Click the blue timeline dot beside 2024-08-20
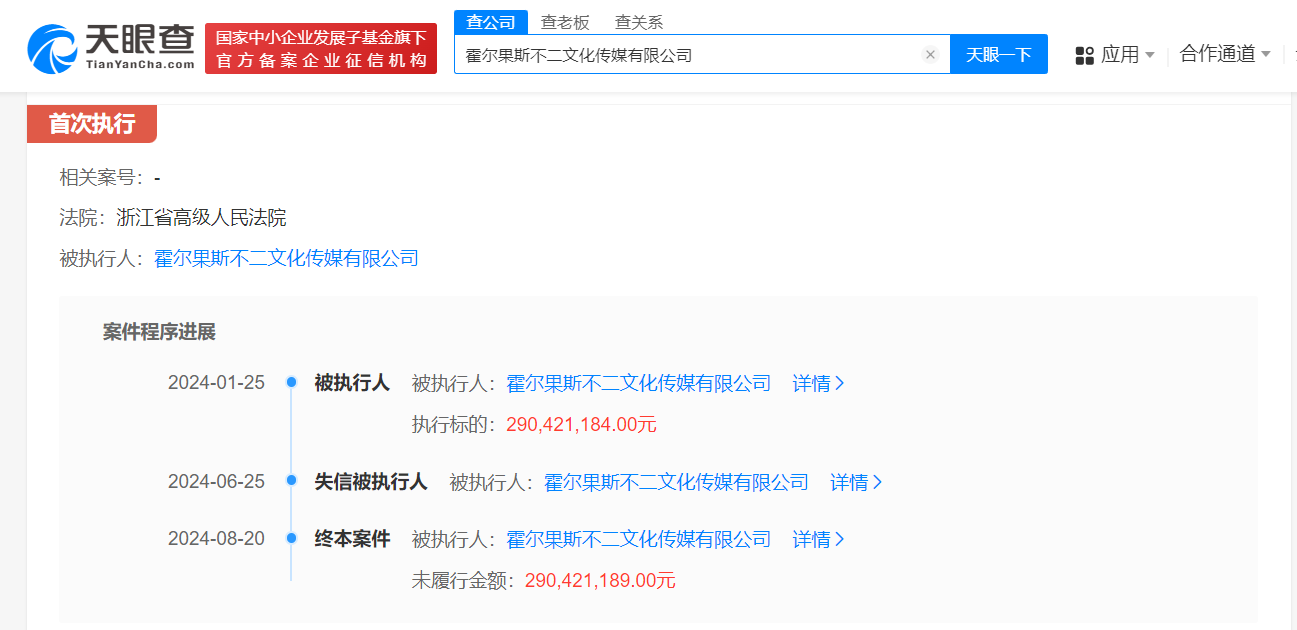The height and width of the screenshot is (630, 1297). pos(291,538)
